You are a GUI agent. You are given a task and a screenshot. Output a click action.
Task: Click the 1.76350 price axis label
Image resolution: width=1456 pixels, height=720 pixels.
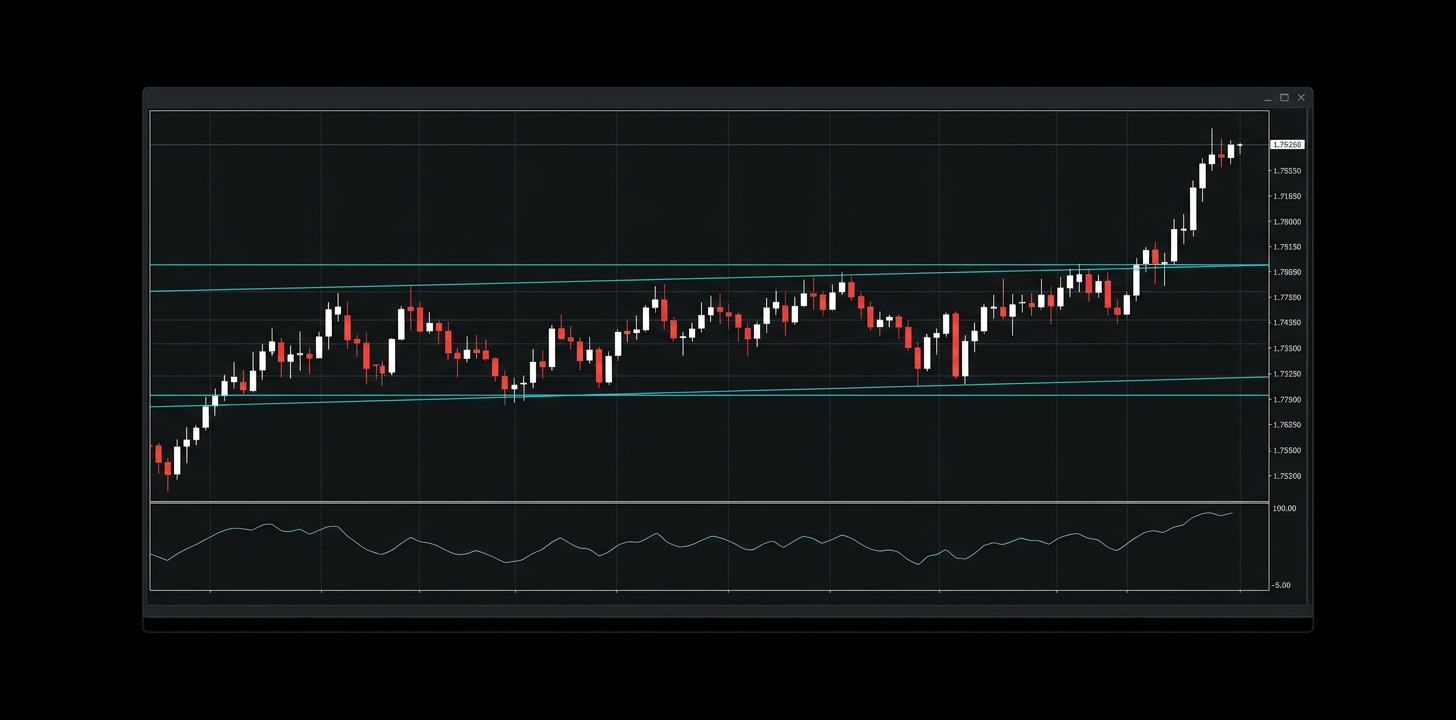(x=1287, y=425)
